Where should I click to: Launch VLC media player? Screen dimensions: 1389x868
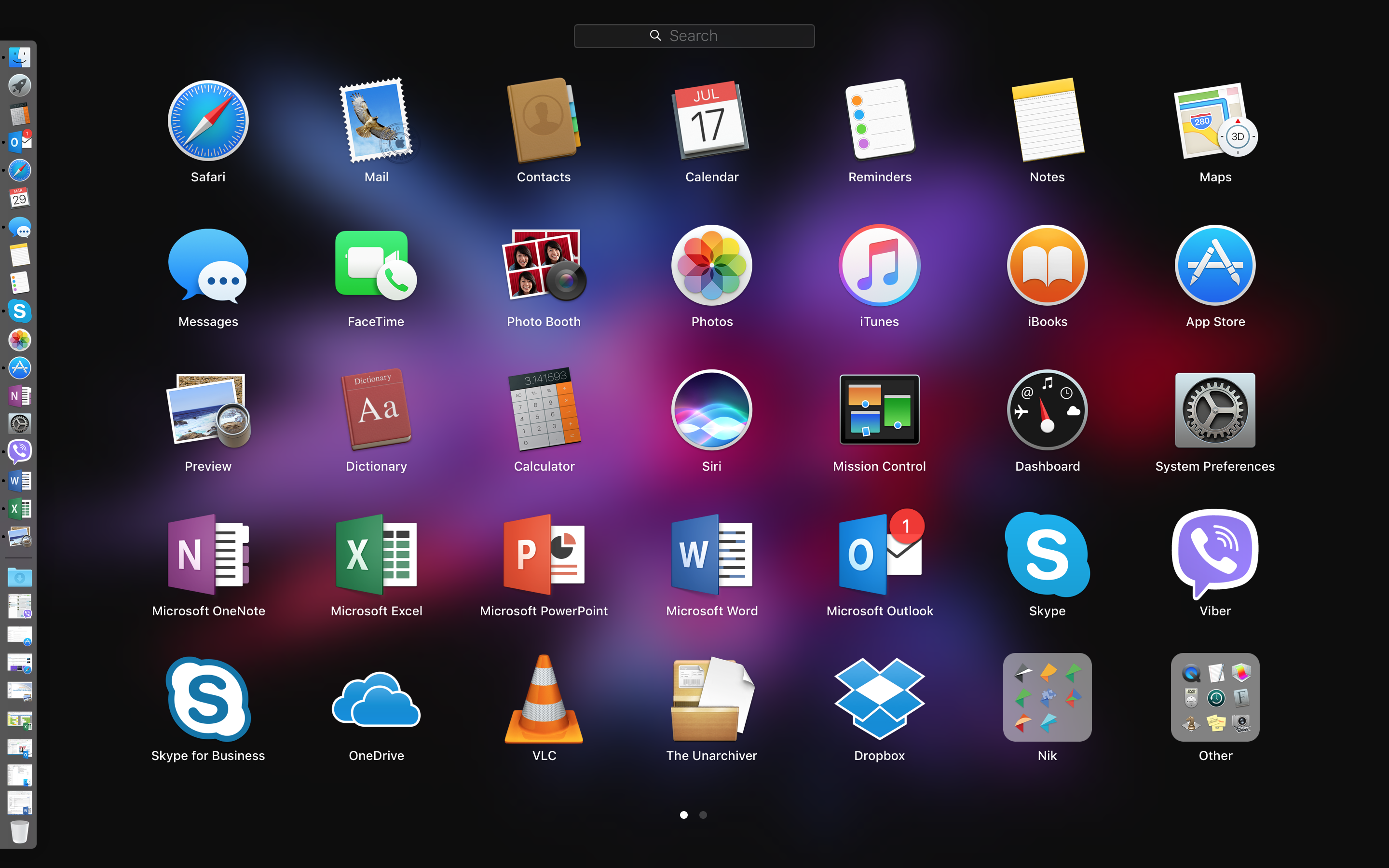pos(544,699)
